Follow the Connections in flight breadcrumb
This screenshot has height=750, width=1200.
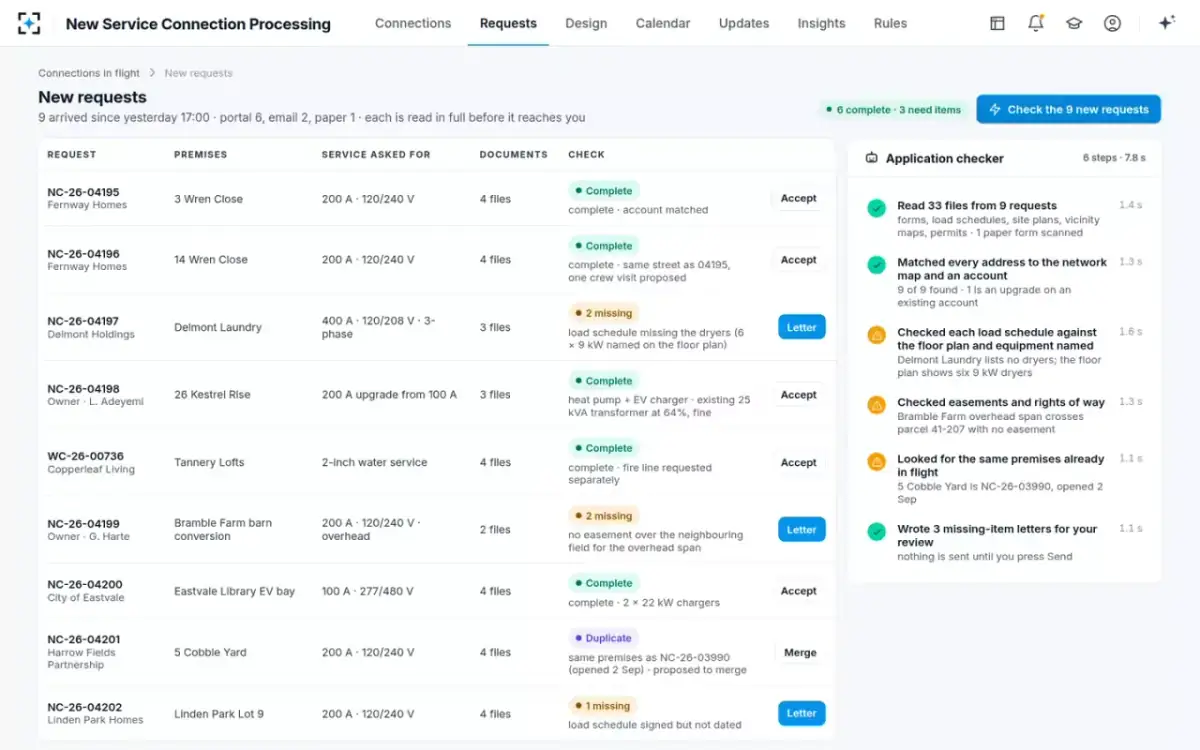(89, 73)
